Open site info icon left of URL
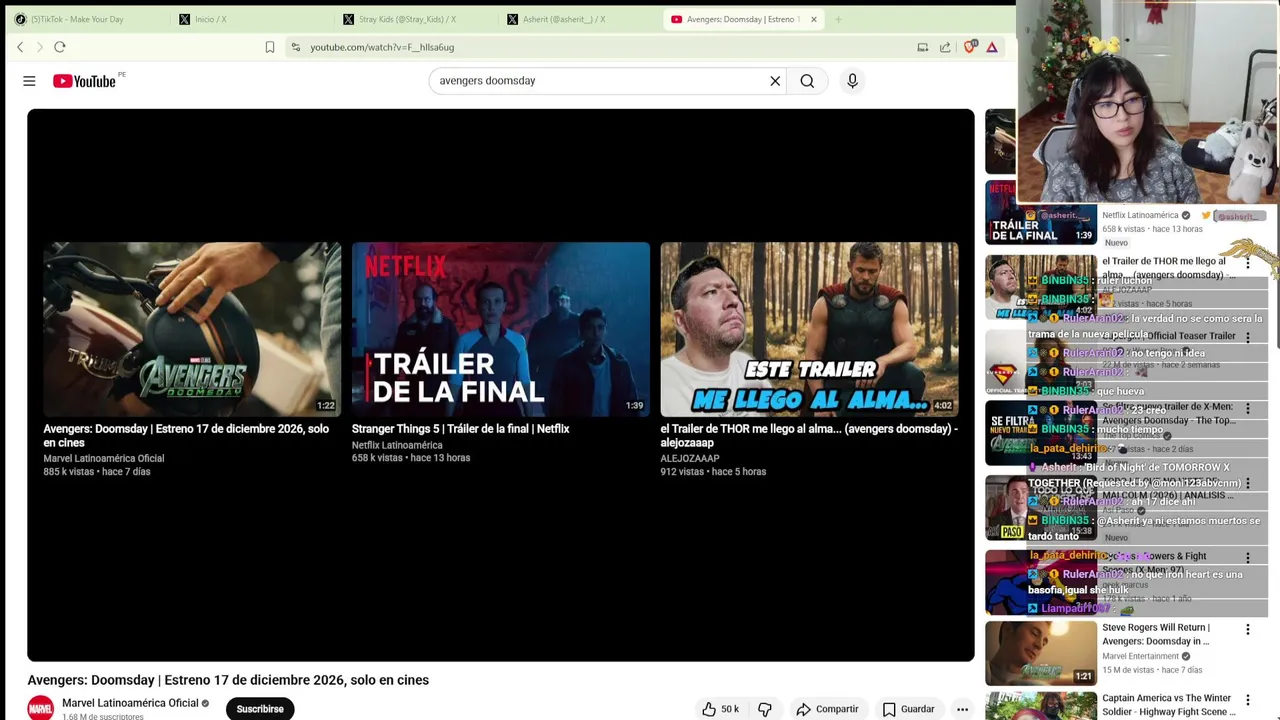Viewport: 1280px width, 720px height. 295,47
